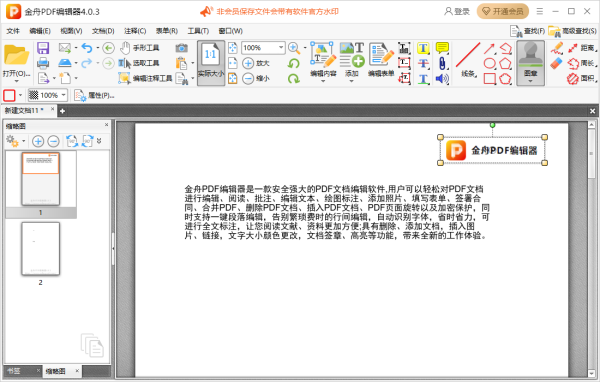The height and width of the screenshot is (382, 600).
Task: Activate the edit annotation tool (编辑注释工具)
Action: coord(145,78)
